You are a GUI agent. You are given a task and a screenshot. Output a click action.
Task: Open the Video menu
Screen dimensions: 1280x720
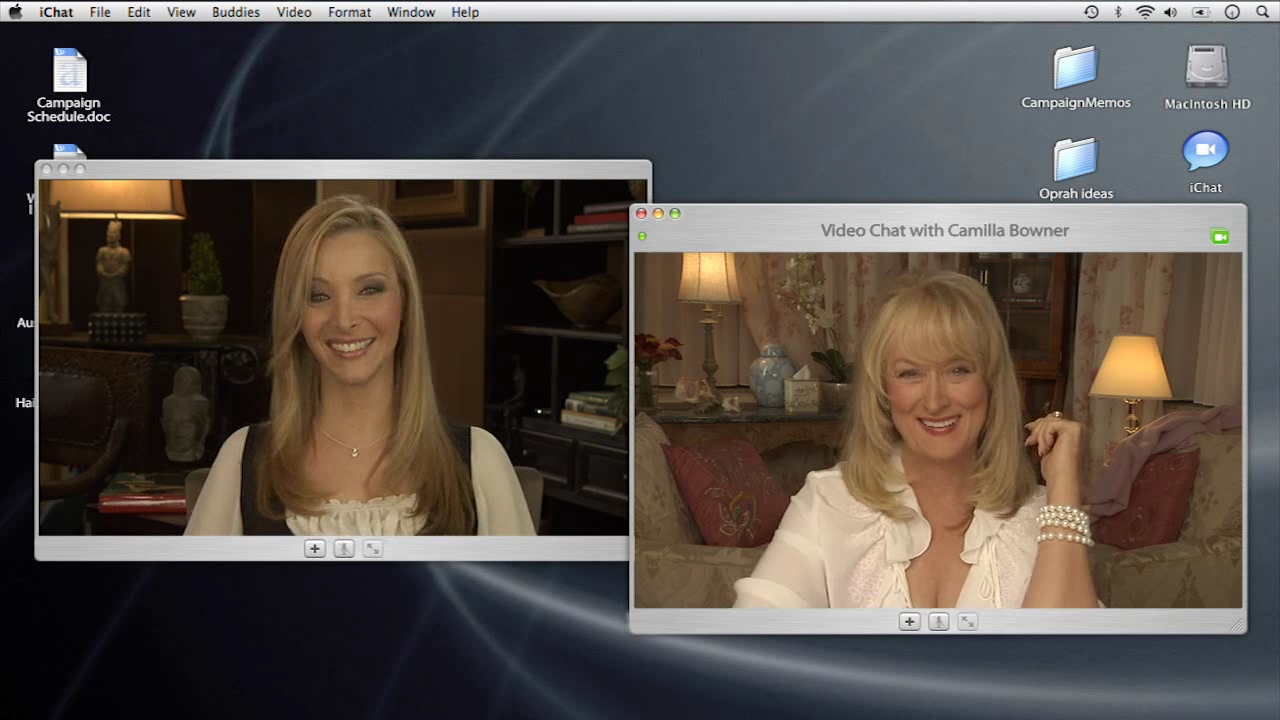294,12
